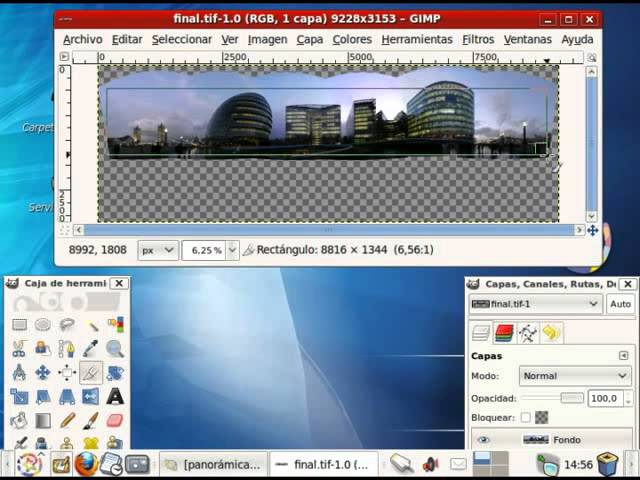Open the Herramientas menu
The width and height of the screenshot is (640, 480).
click(x=417, y=40)
